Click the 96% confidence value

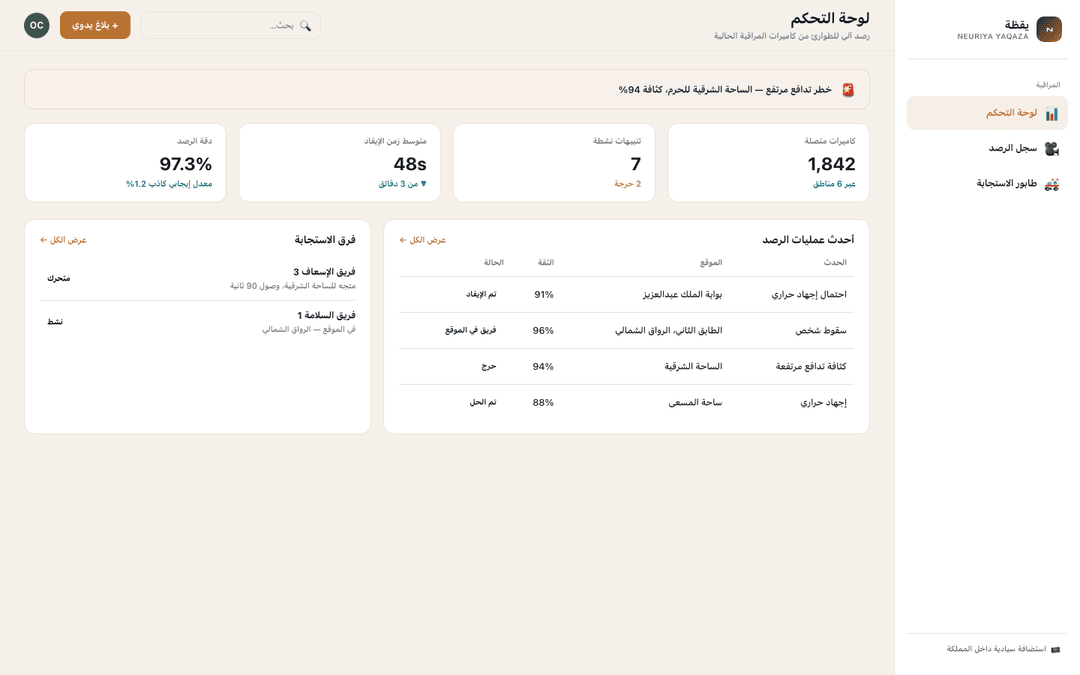pyautogui.click(x=543, y=331)
